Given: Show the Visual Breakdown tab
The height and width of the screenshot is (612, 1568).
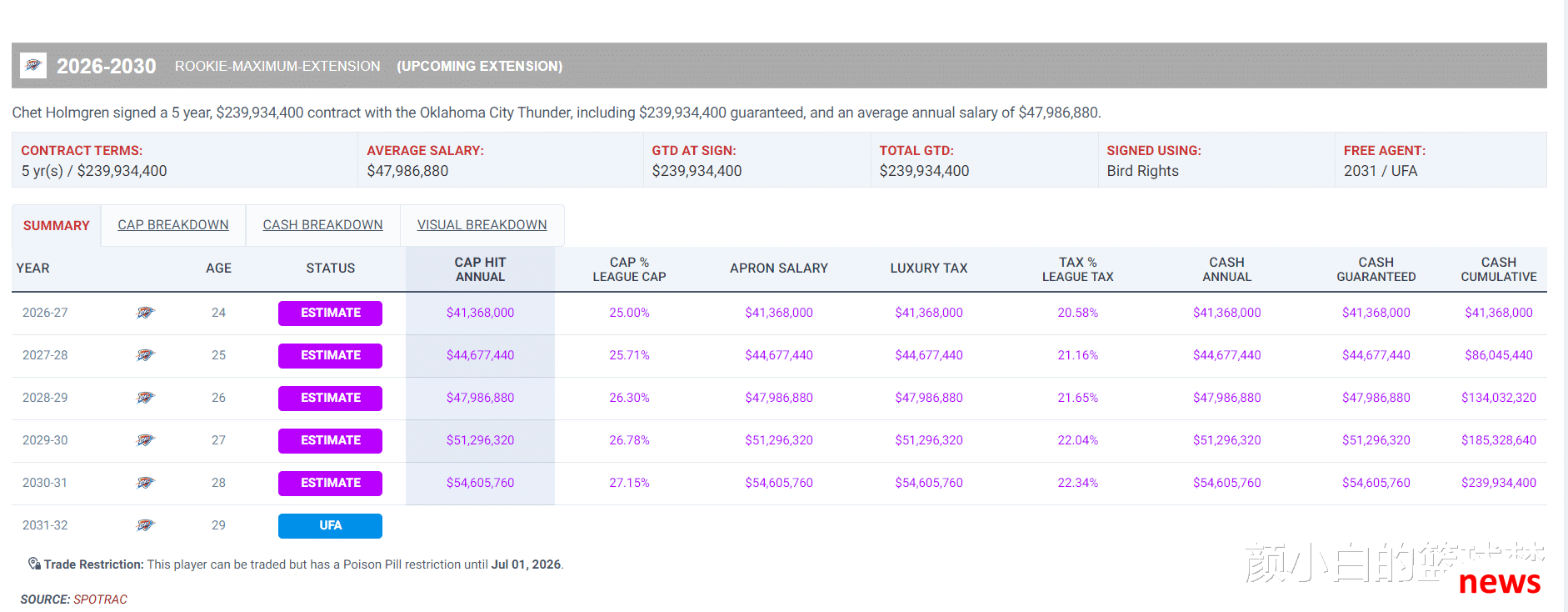Looking at the screenshot, I should click(482, 225).
